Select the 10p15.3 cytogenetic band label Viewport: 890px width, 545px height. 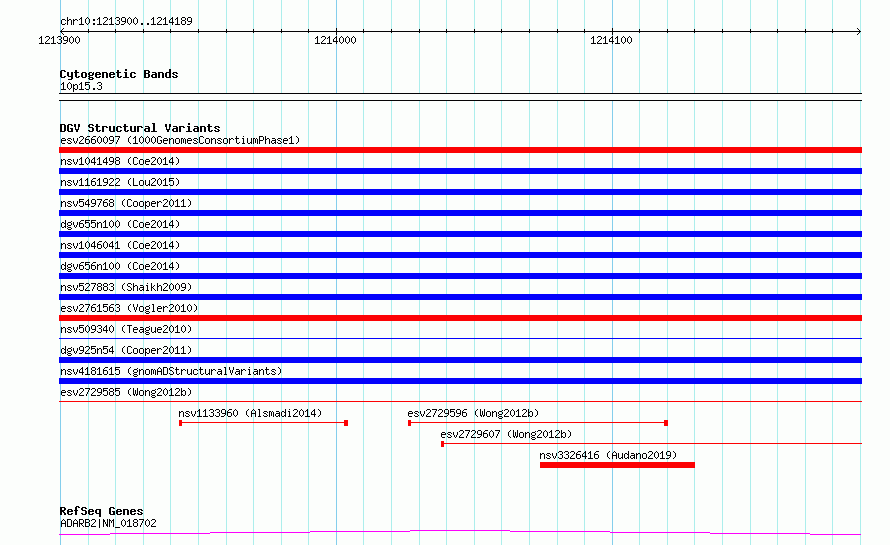(x=81, y=86)
